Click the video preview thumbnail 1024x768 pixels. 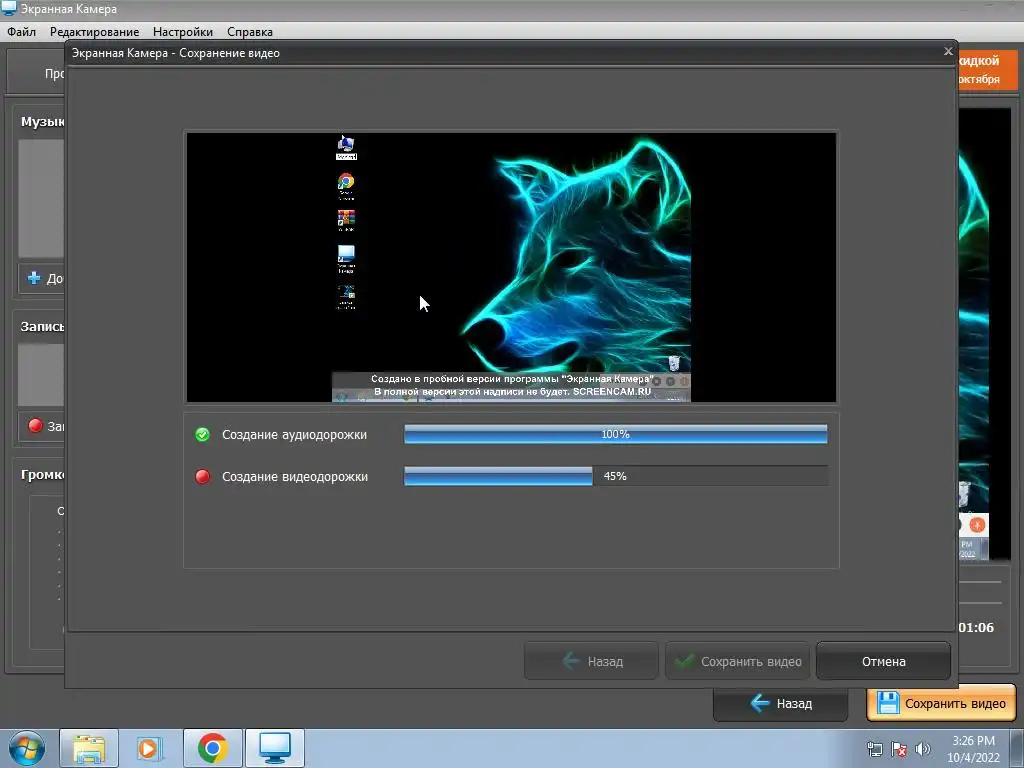(x=511, y=267)
